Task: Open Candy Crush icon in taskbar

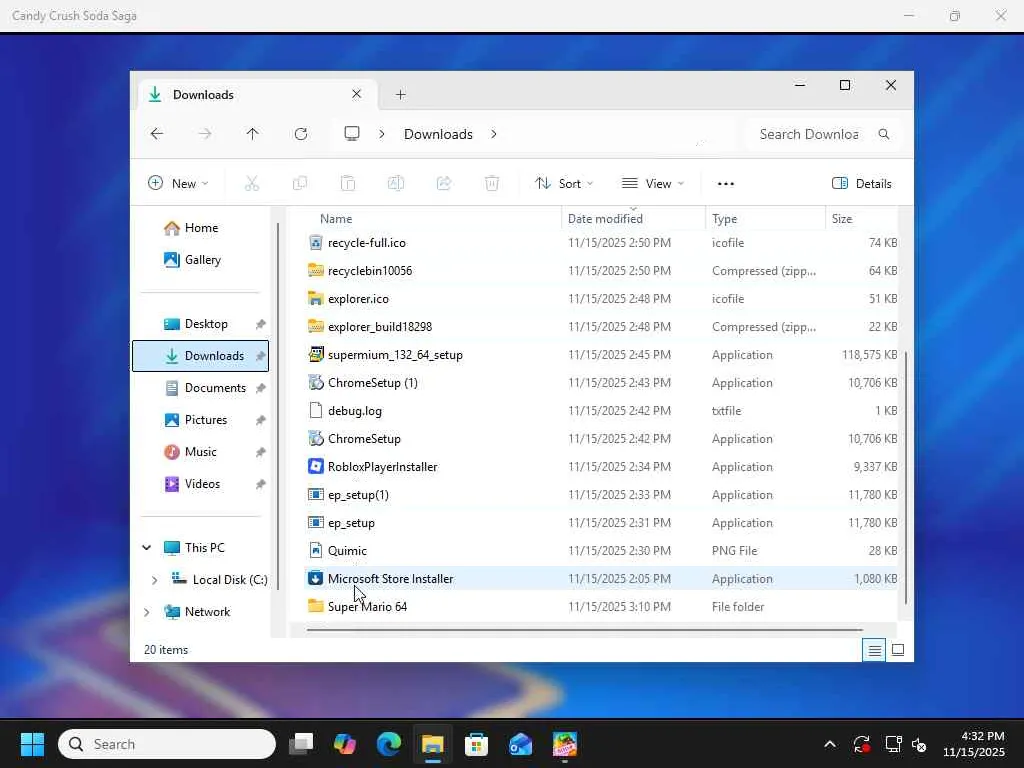Action: click(x=565, y=744)
